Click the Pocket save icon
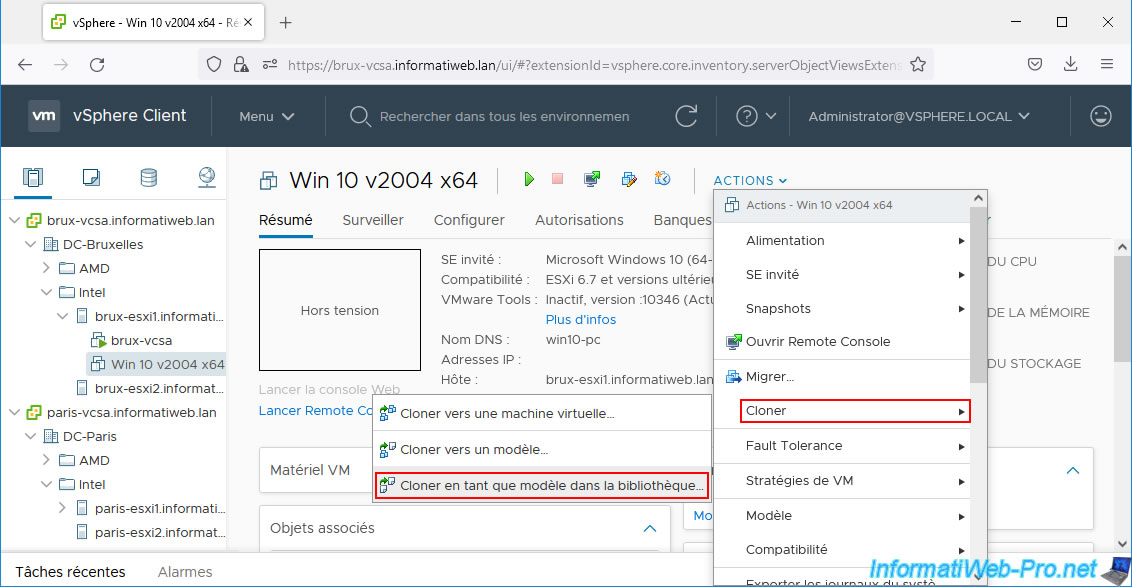The width and height of the screenshot is (1132, 587). (1035, 64)
